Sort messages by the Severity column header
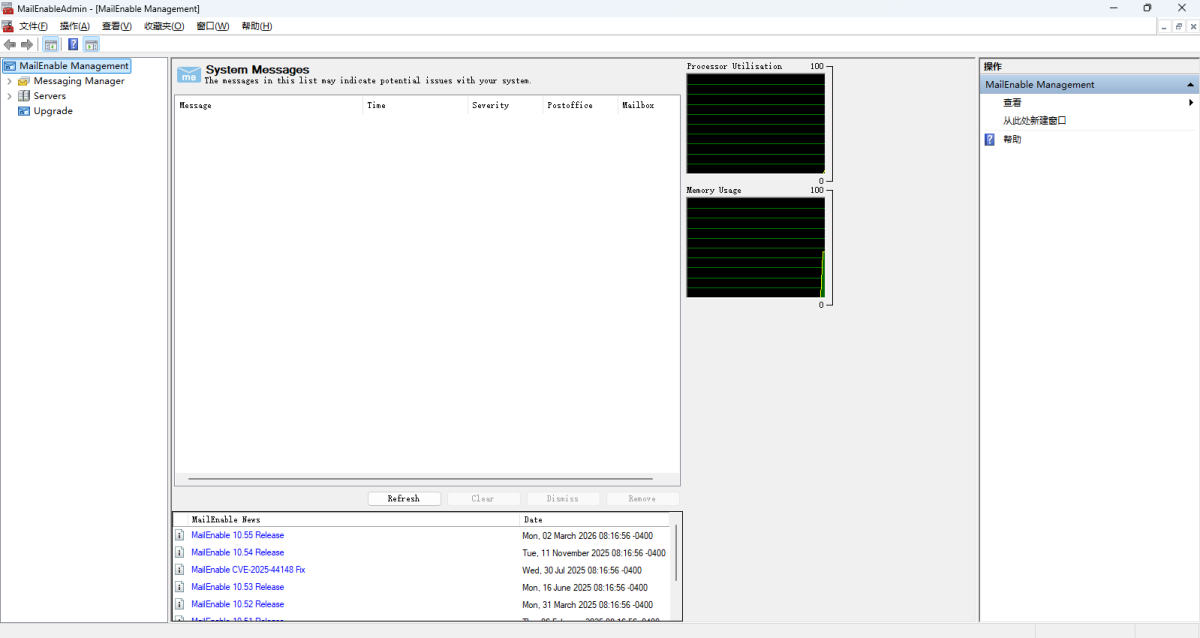 pos(490,105)
